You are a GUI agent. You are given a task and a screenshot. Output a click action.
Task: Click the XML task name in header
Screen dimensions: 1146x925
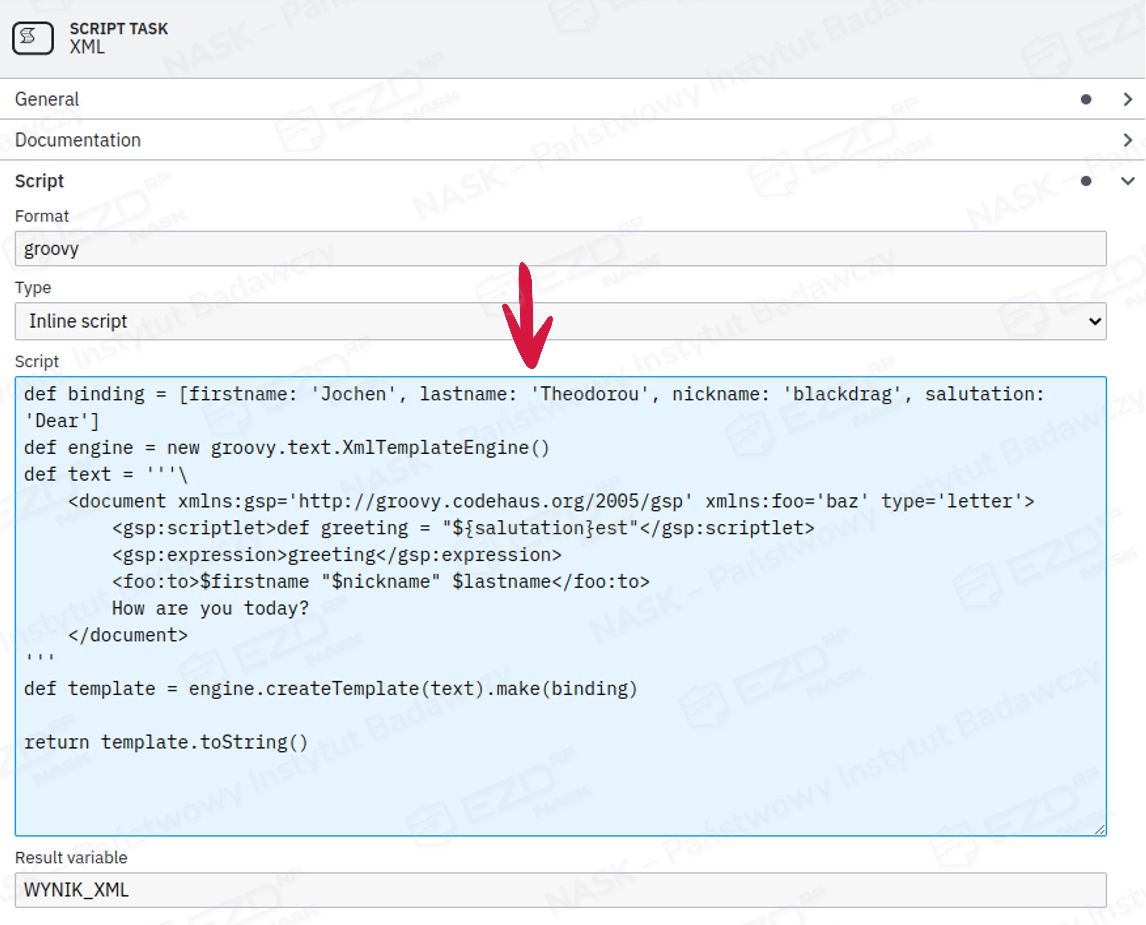coord(87,47)
